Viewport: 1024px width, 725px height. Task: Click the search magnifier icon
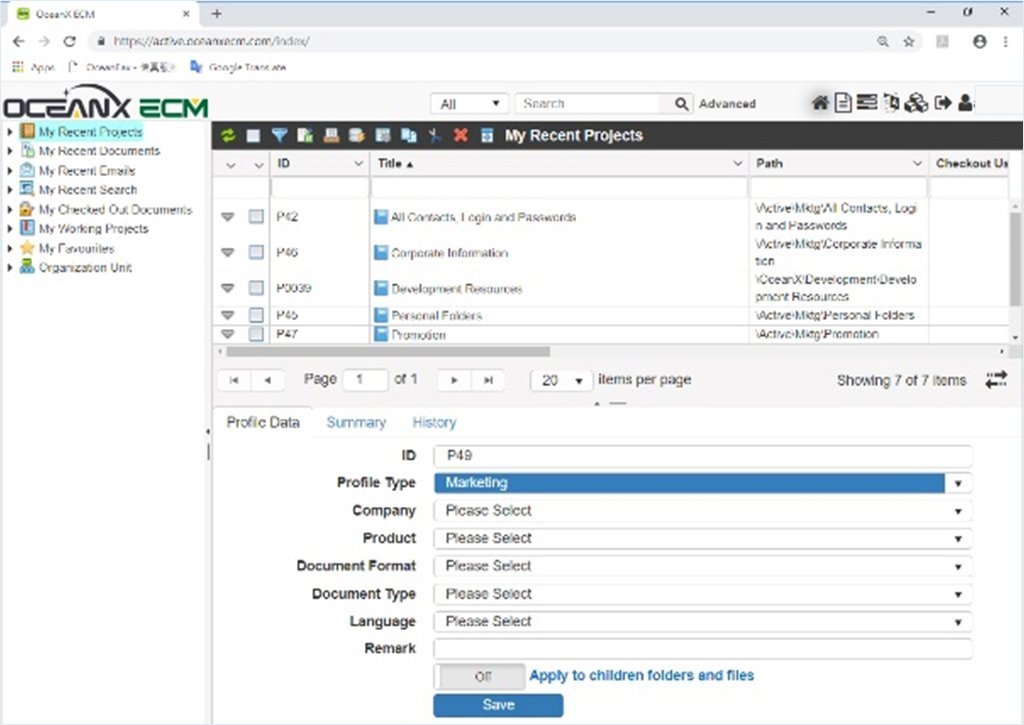[681, 104]
